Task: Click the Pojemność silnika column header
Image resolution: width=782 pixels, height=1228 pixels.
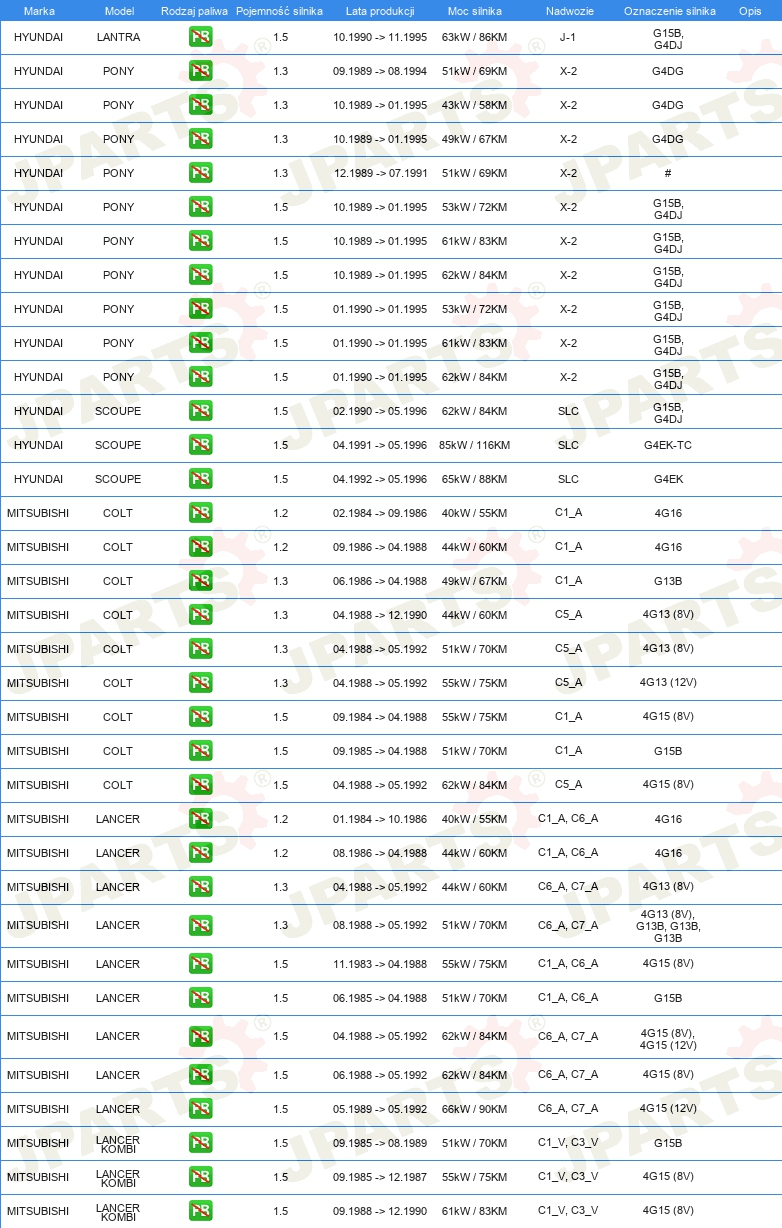Action: point(280,11)
